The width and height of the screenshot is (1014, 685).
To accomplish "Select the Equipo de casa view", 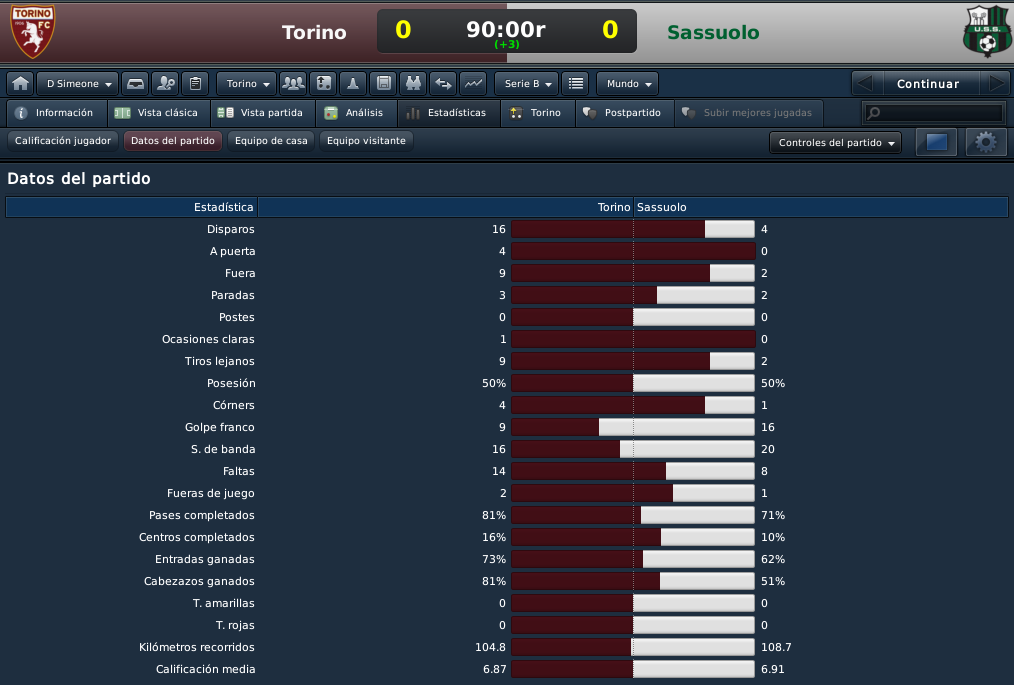I will [x=271, y=140].
